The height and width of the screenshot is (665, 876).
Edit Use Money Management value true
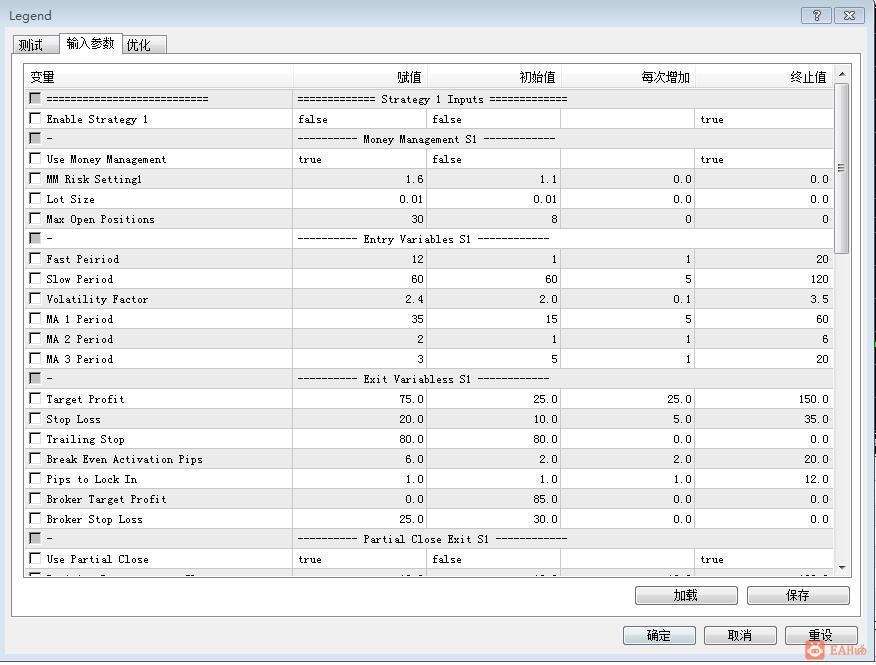pyautogui.click(x=359, y=159)
